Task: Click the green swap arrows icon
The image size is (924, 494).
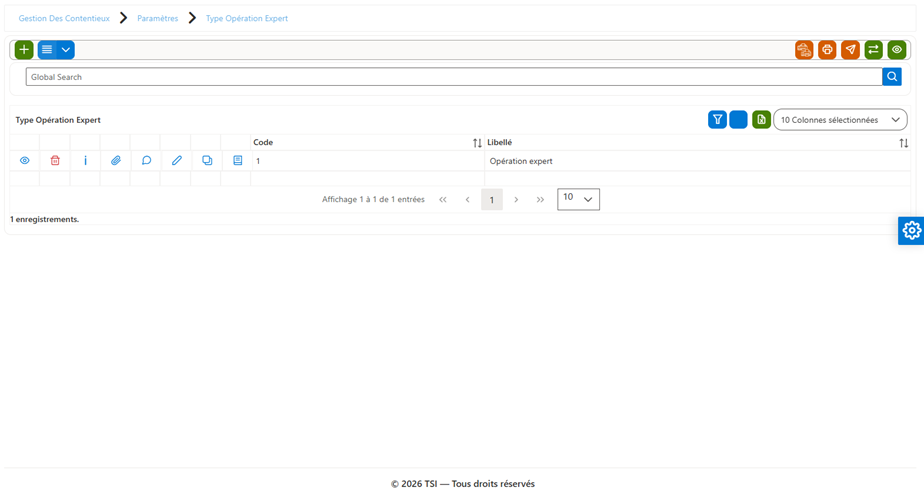Action: click(x=873, y=50)
